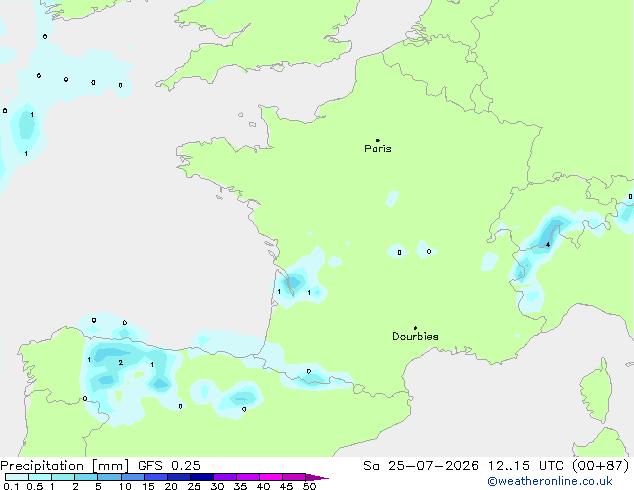Viewport: 634px width, 490px height.
Task: Click the '4' precipitation value over the Alps
Action: [548, 245]
